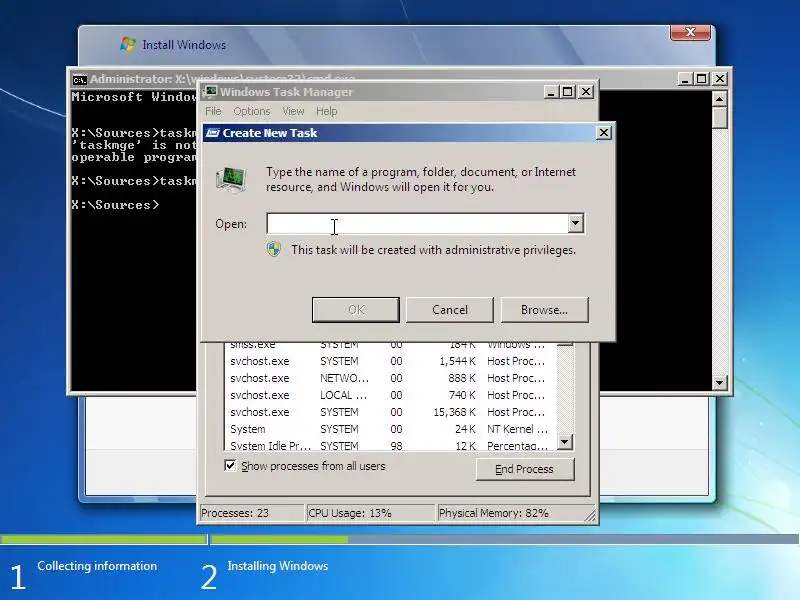Close the Create New Task dialog
The height and width of the screenshot is (600, 800).
(x=604, y=133)
